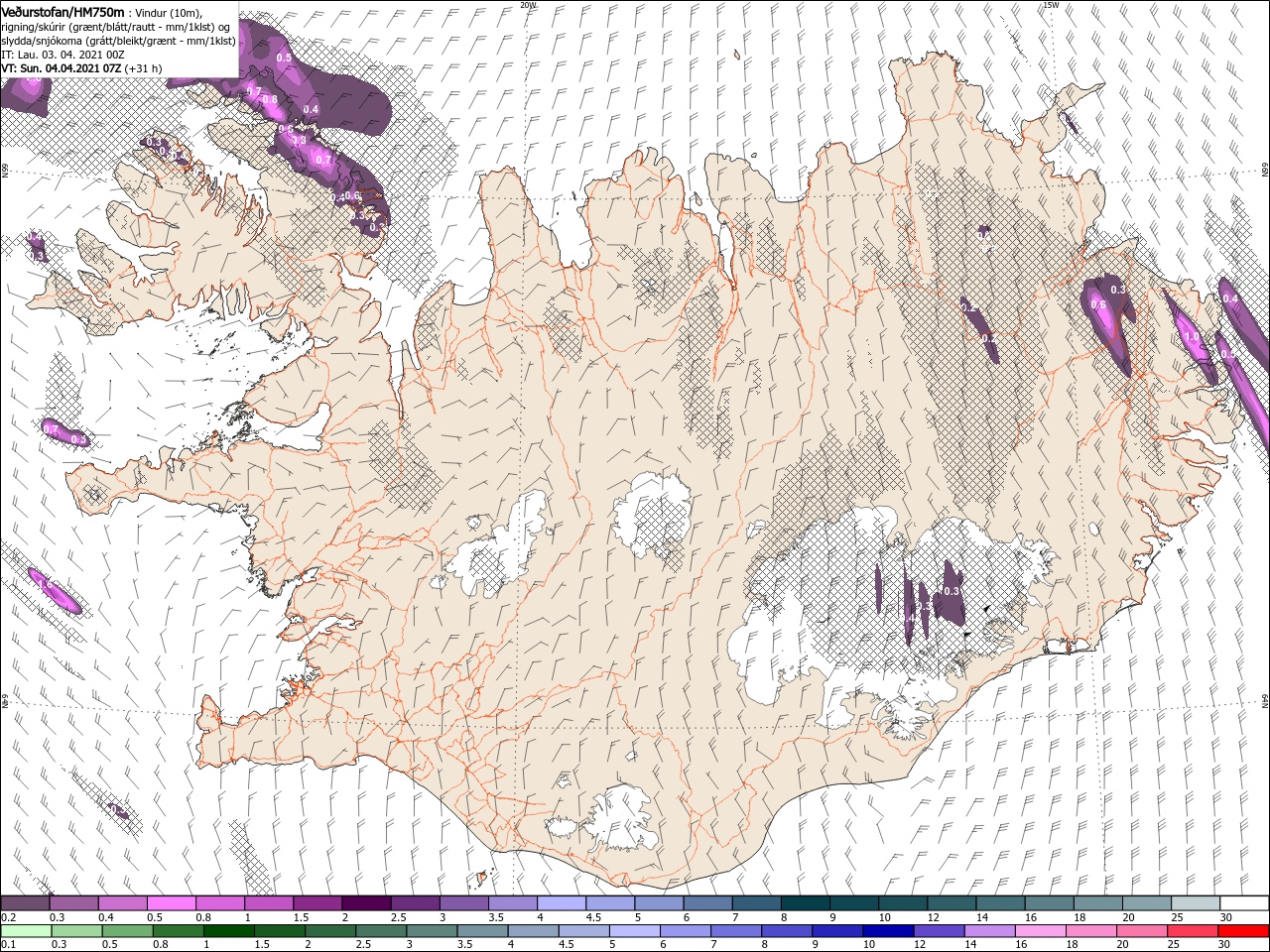Click the 15W longitude label at the top edge
The height and width of the screenshot is (952, 1270).
(1052, 5)
